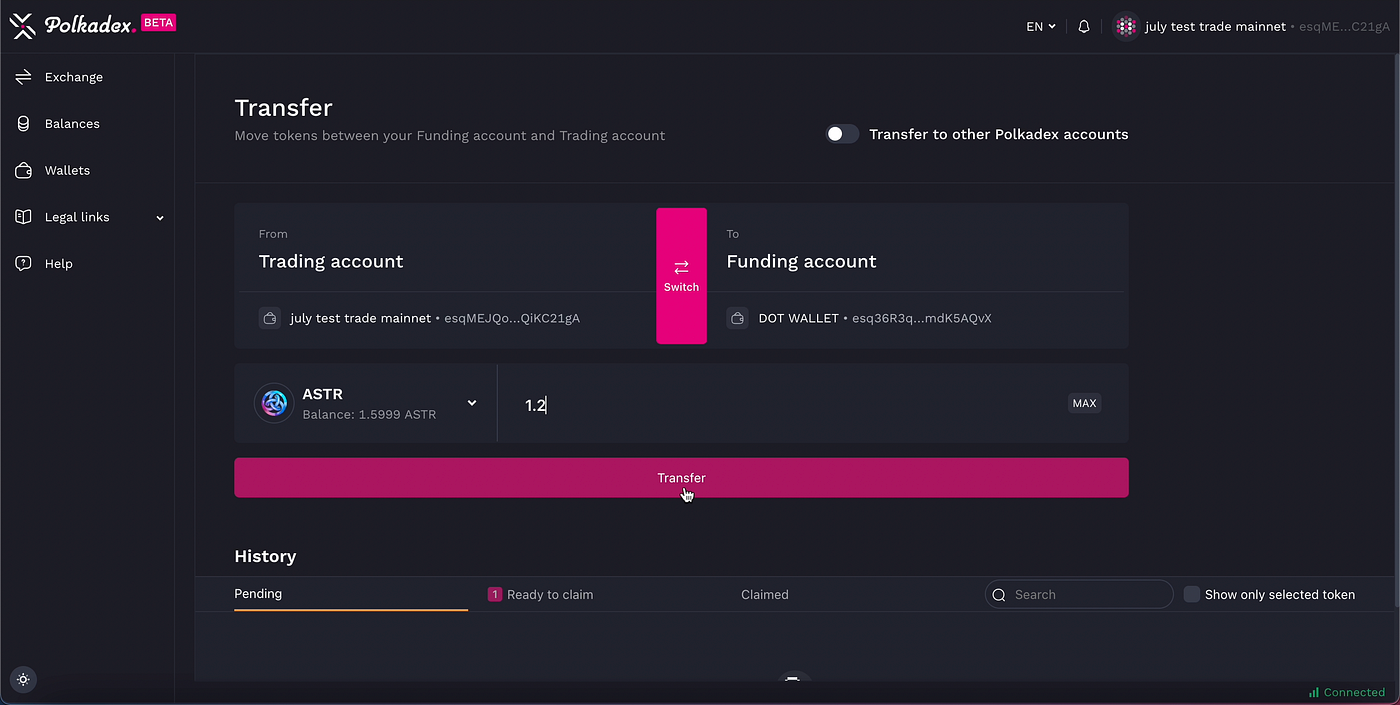This screenshot has width=1400, height=705.
Task: Open the EN language dropdown
Action: coord(1041,27)
